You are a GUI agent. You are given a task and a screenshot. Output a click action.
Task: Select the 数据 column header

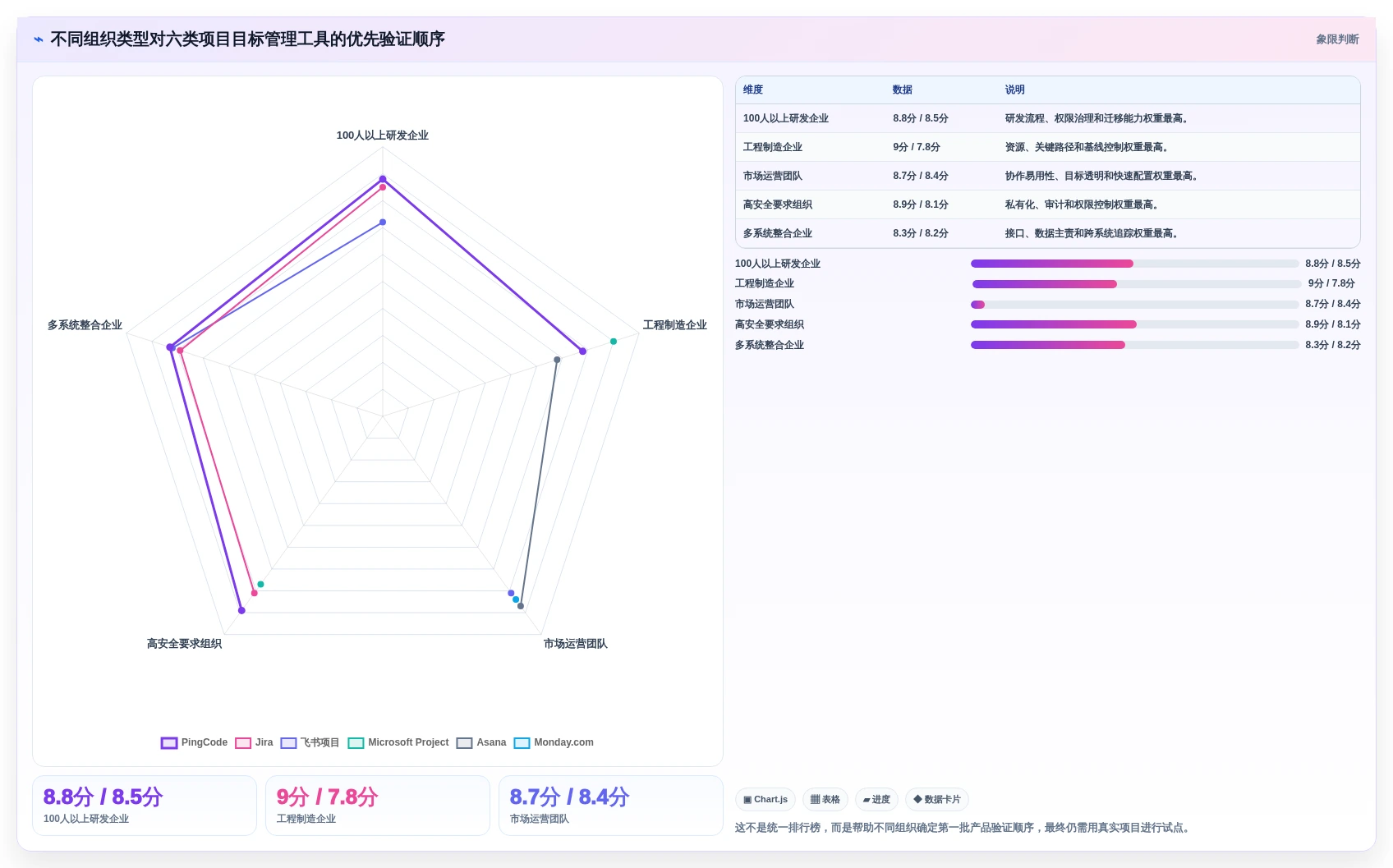(x=903, y=90)
